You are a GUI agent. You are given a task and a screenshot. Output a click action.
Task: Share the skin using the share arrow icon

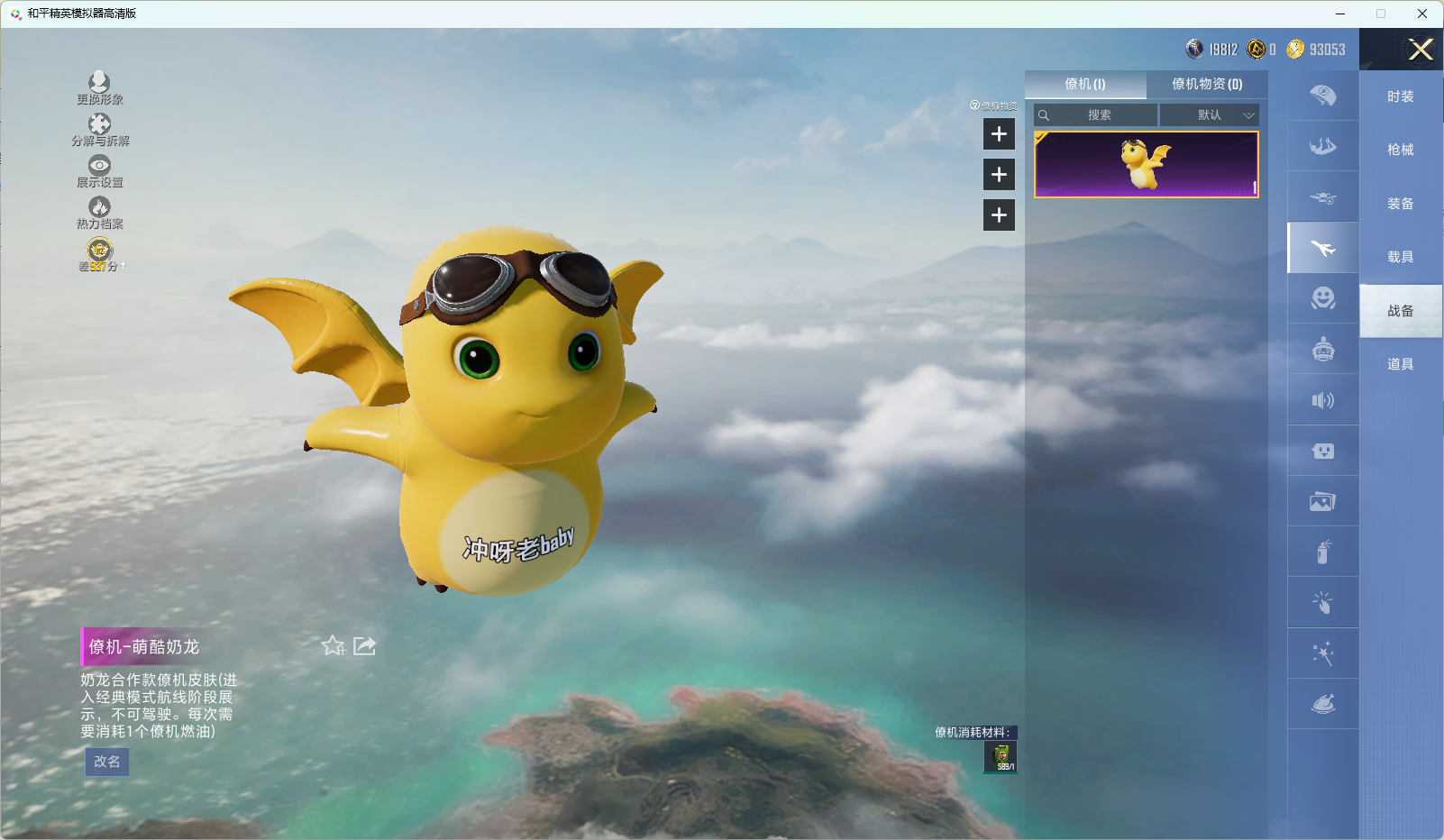tap(365, 645)
